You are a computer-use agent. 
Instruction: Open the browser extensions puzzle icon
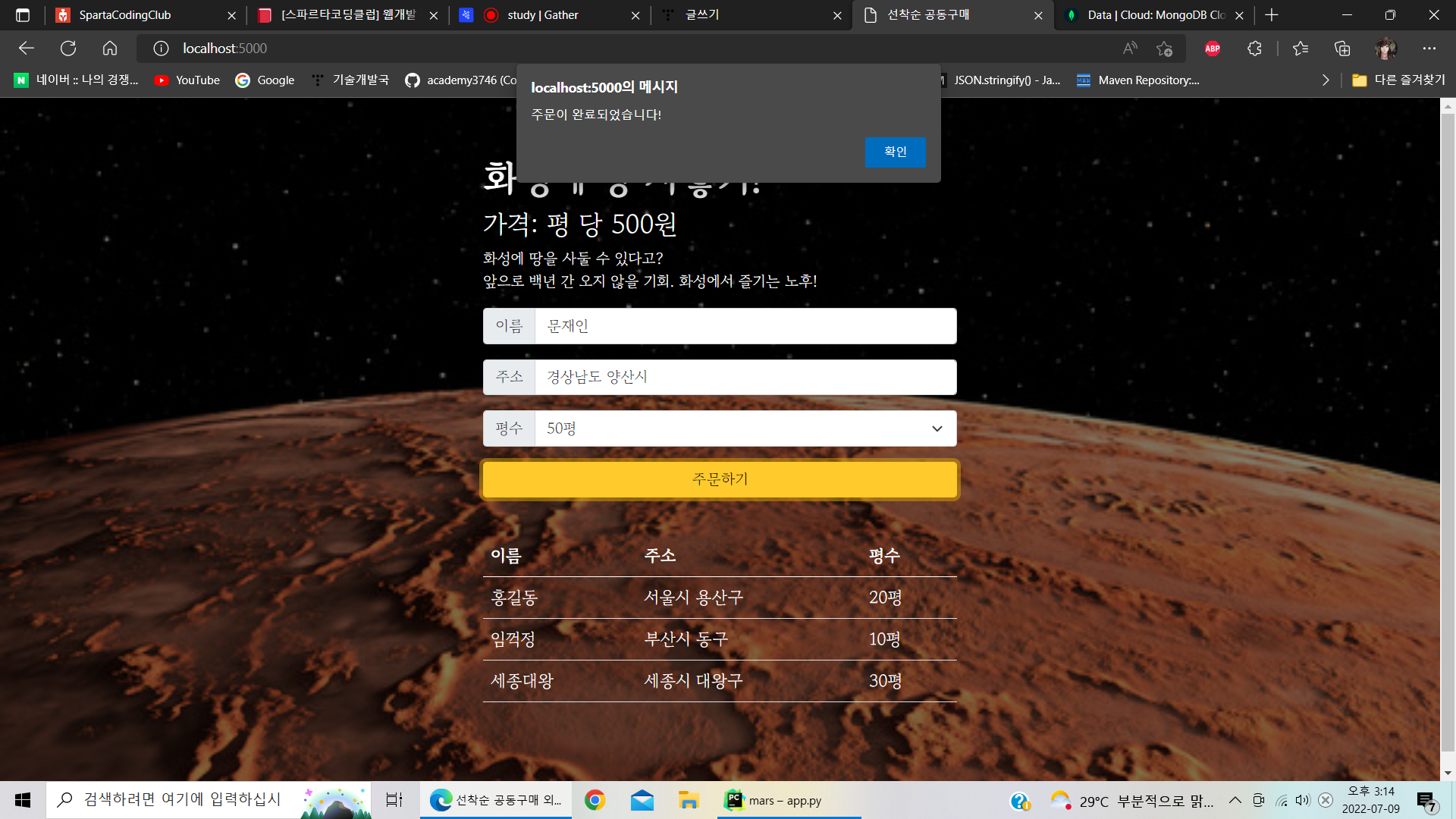click(x=1254, y=49)
